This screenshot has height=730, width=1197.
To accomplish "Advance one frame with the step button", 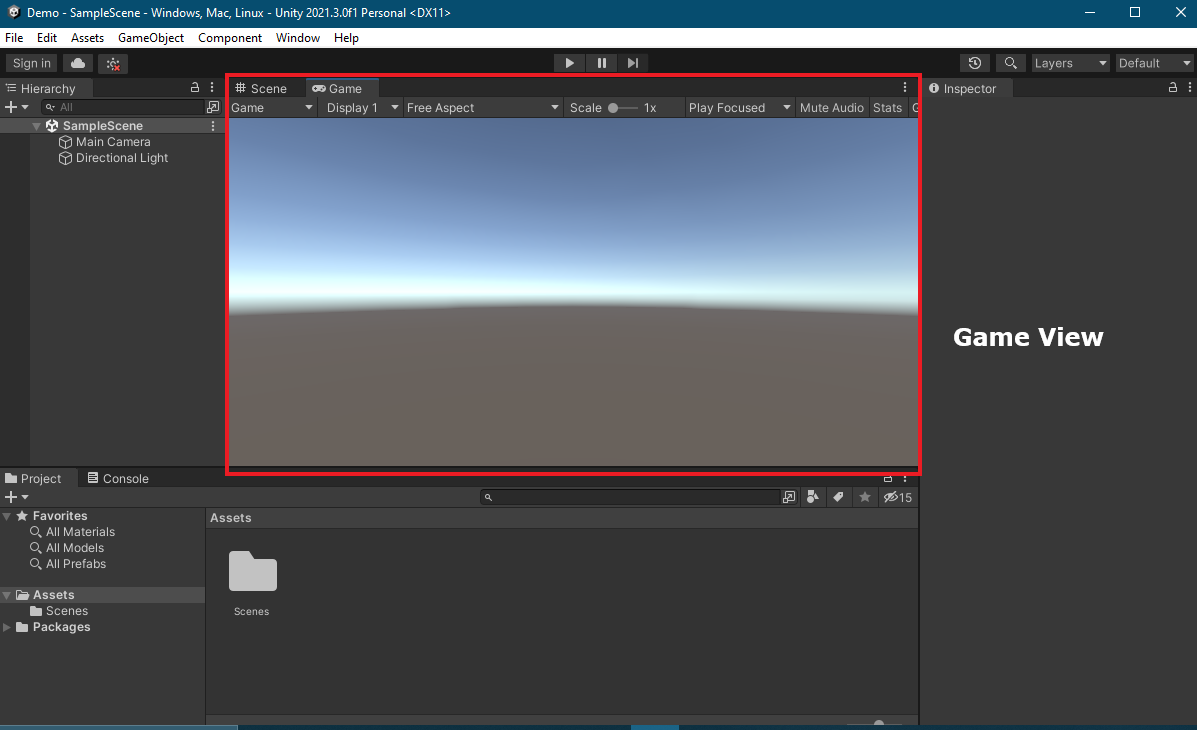I will point(633,63).
